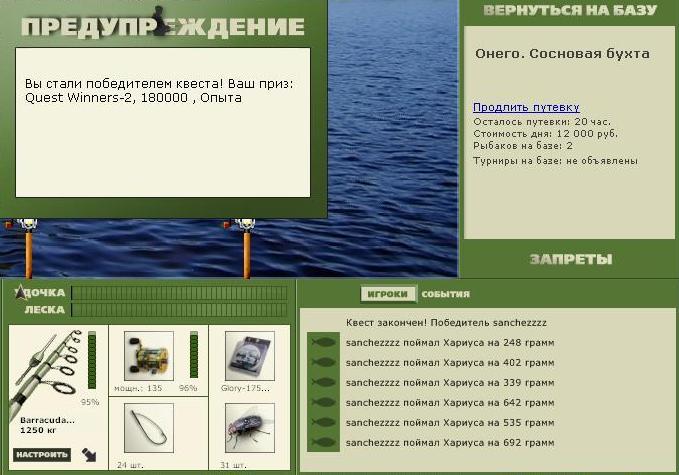Click the rod durability bar showing 95%
The image size is (679, 475).
pos(92,360)
